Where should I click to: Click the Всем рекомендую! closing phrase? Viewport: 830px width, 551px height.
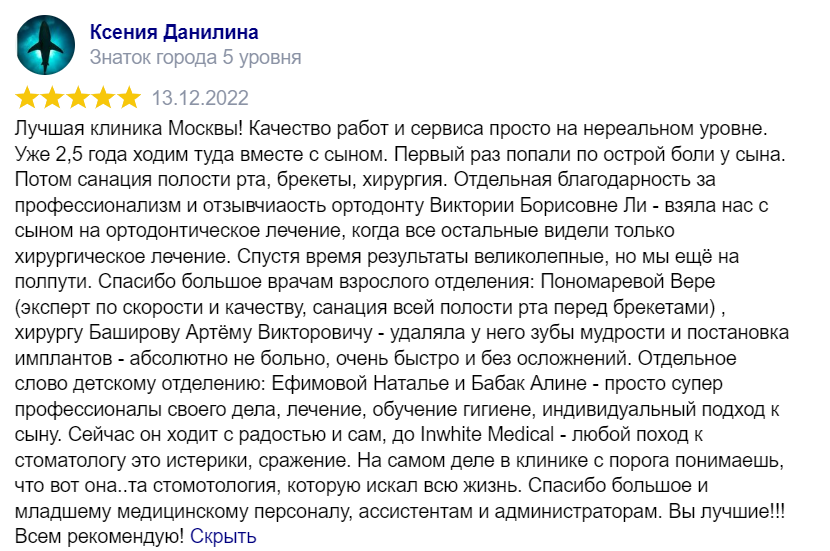tap(99, 536)
